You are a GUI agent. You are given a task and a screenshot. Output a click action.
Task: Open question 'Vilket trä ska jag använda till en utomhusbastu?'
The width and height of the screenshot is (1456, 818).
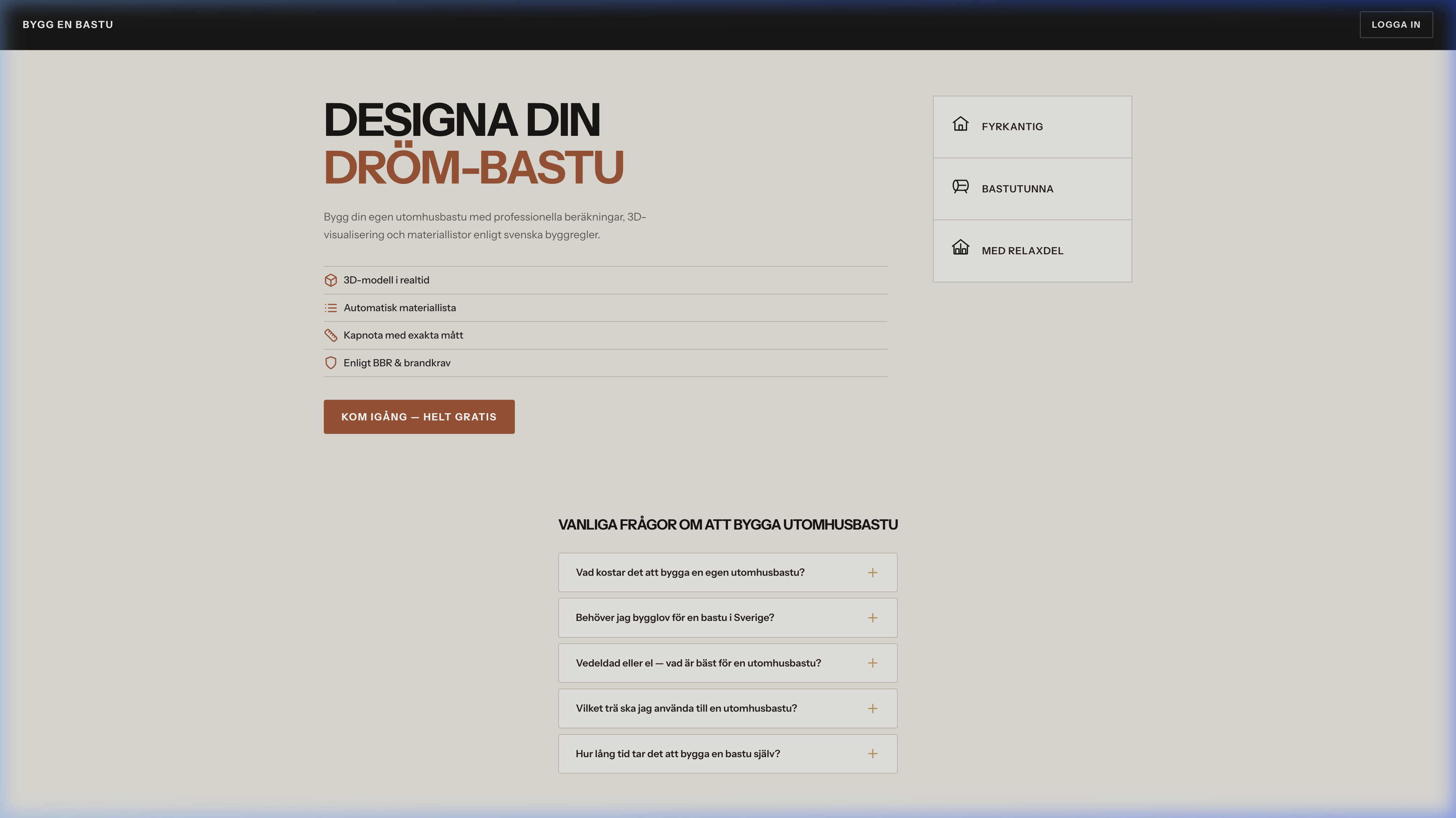727,708
